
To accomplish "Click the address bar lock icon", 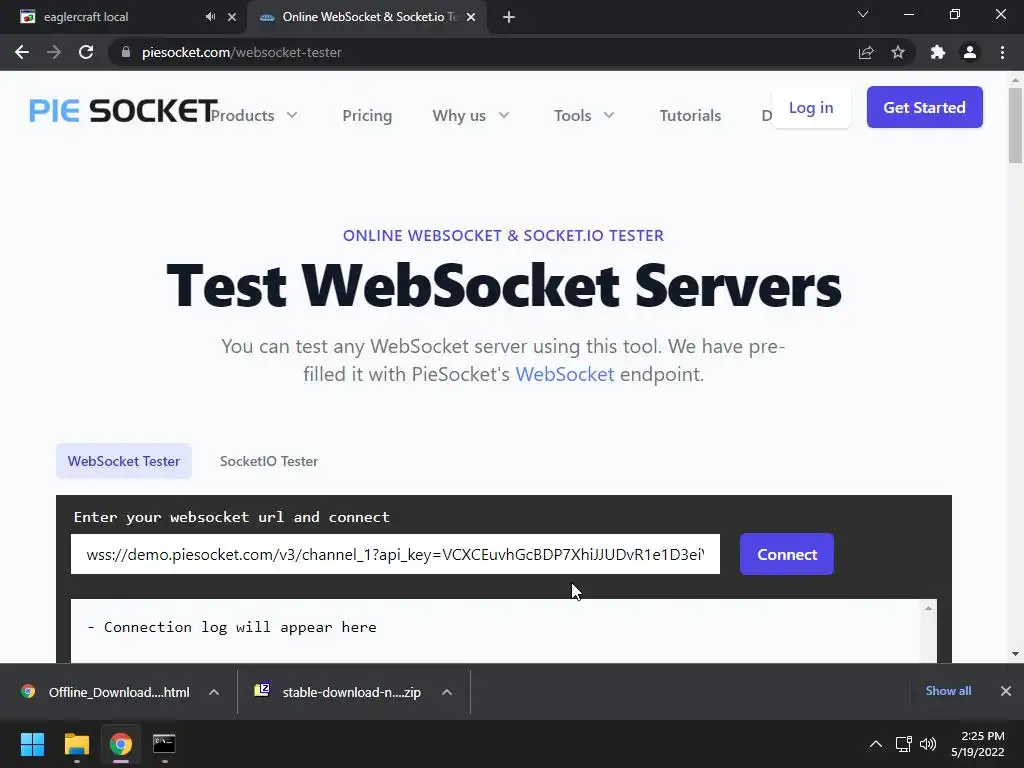I will (x=126, y=52).
